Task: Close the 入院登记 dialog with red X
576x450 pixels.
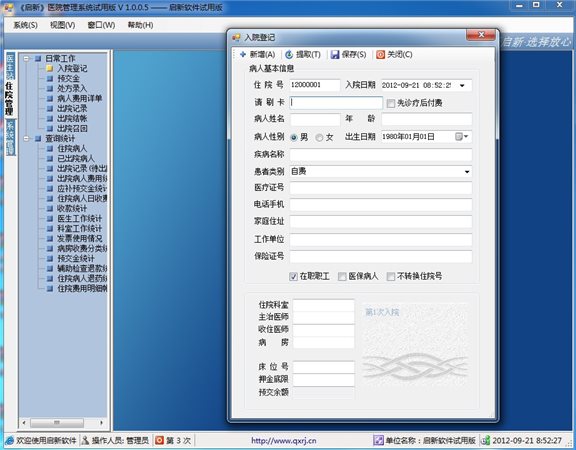Action: [x=480, y=35]
